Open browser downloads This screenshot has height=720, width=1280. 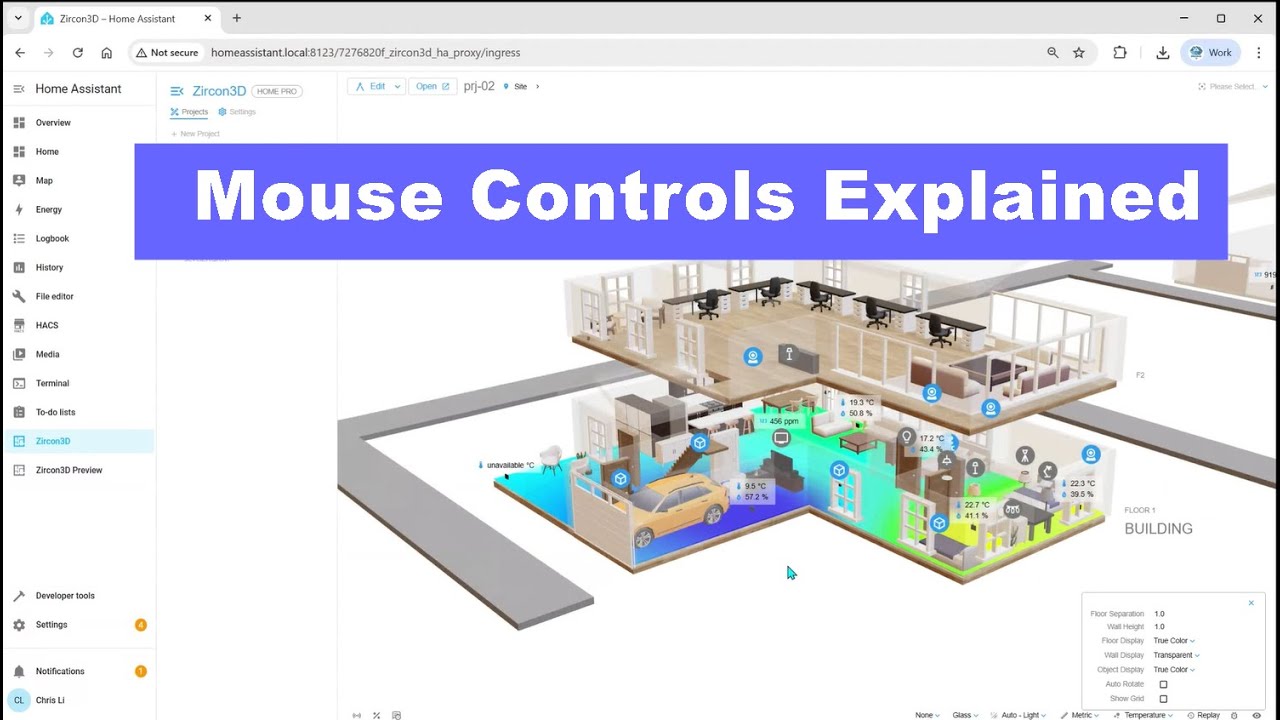[x=1163, y=53]
